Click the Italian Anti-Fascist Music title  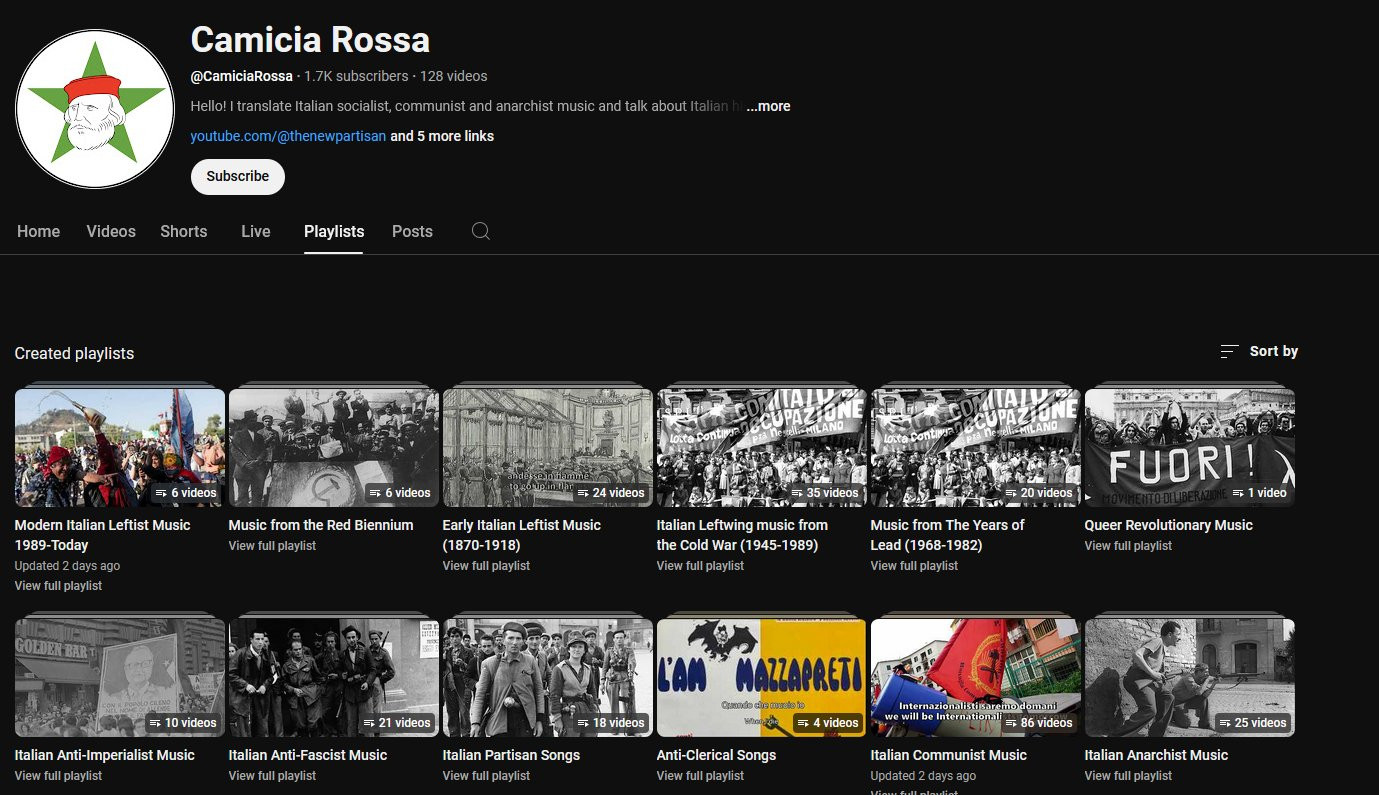[308, 755]
